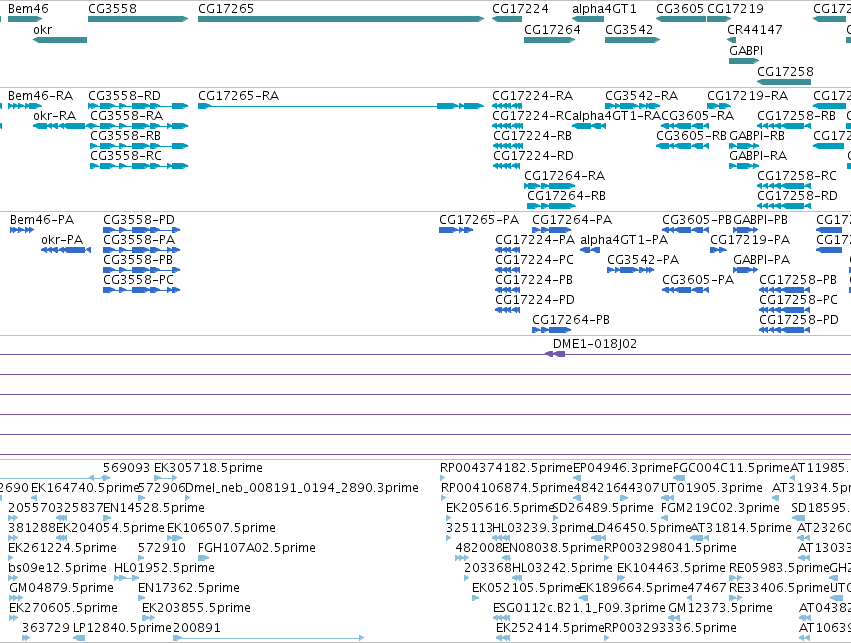The width and height of the screenshot is (851, 643).
Task: Click protein CG17224-PD
Action: (x=508, y=310)
